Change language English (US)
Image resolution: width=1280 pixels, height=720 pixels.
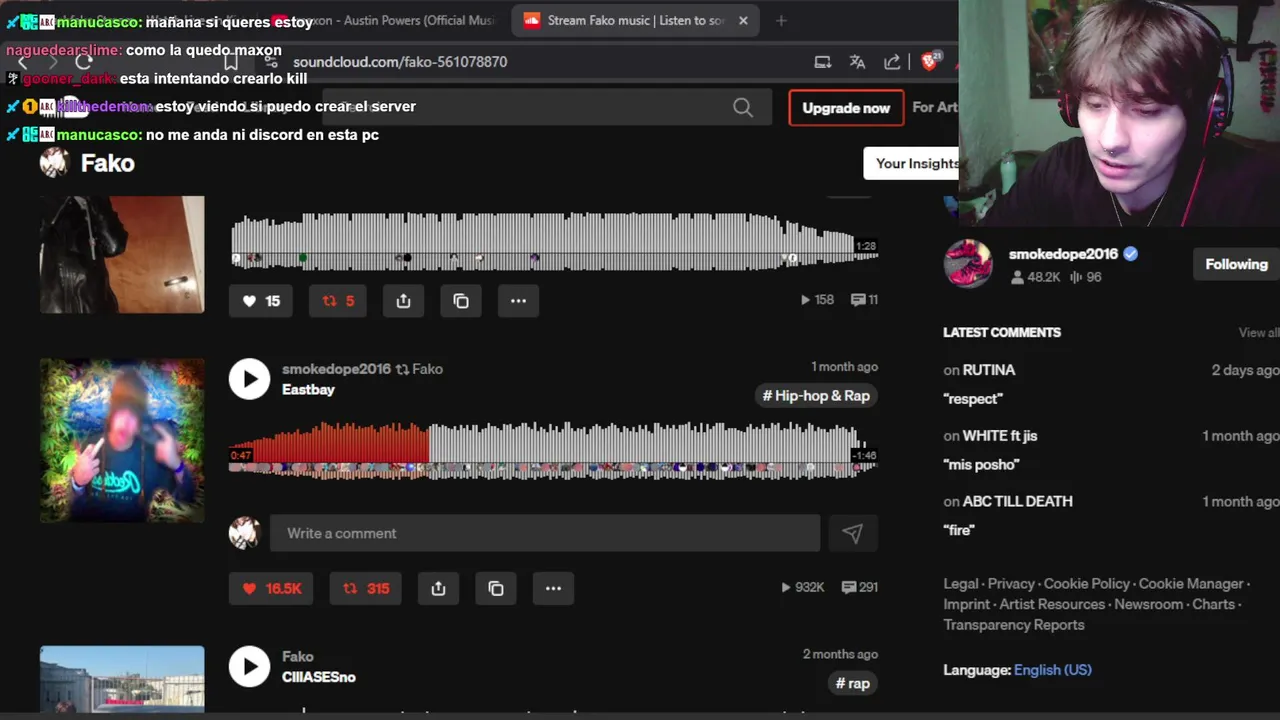1052,670
